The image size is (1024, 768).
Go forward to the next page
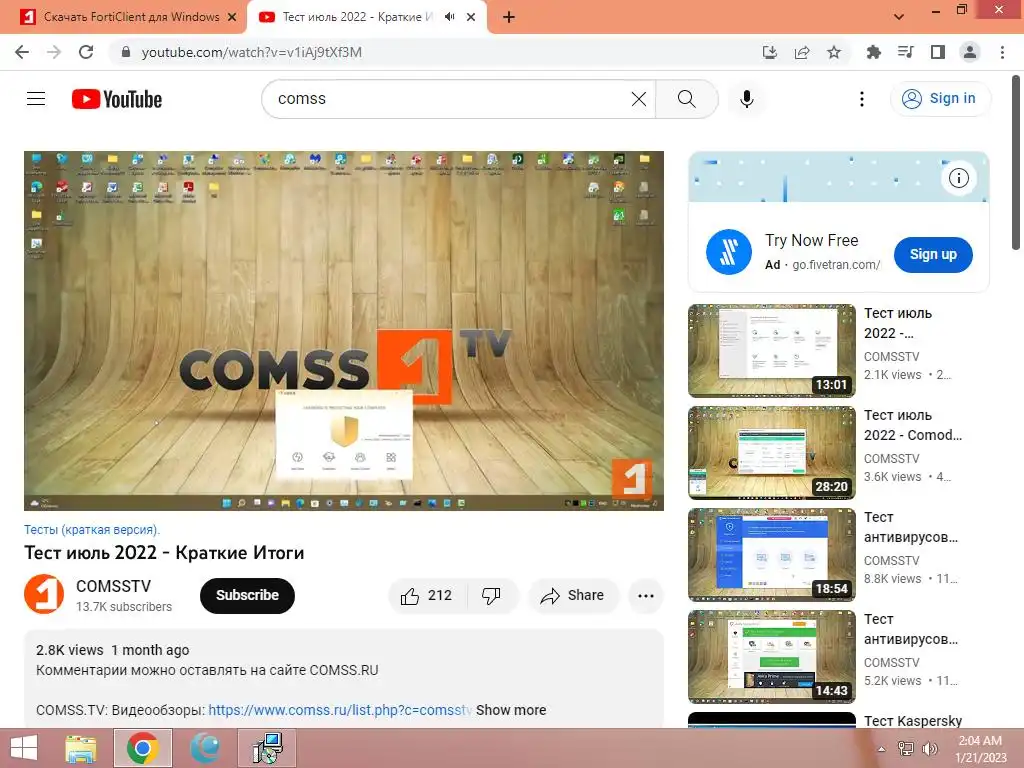(54, 52)
